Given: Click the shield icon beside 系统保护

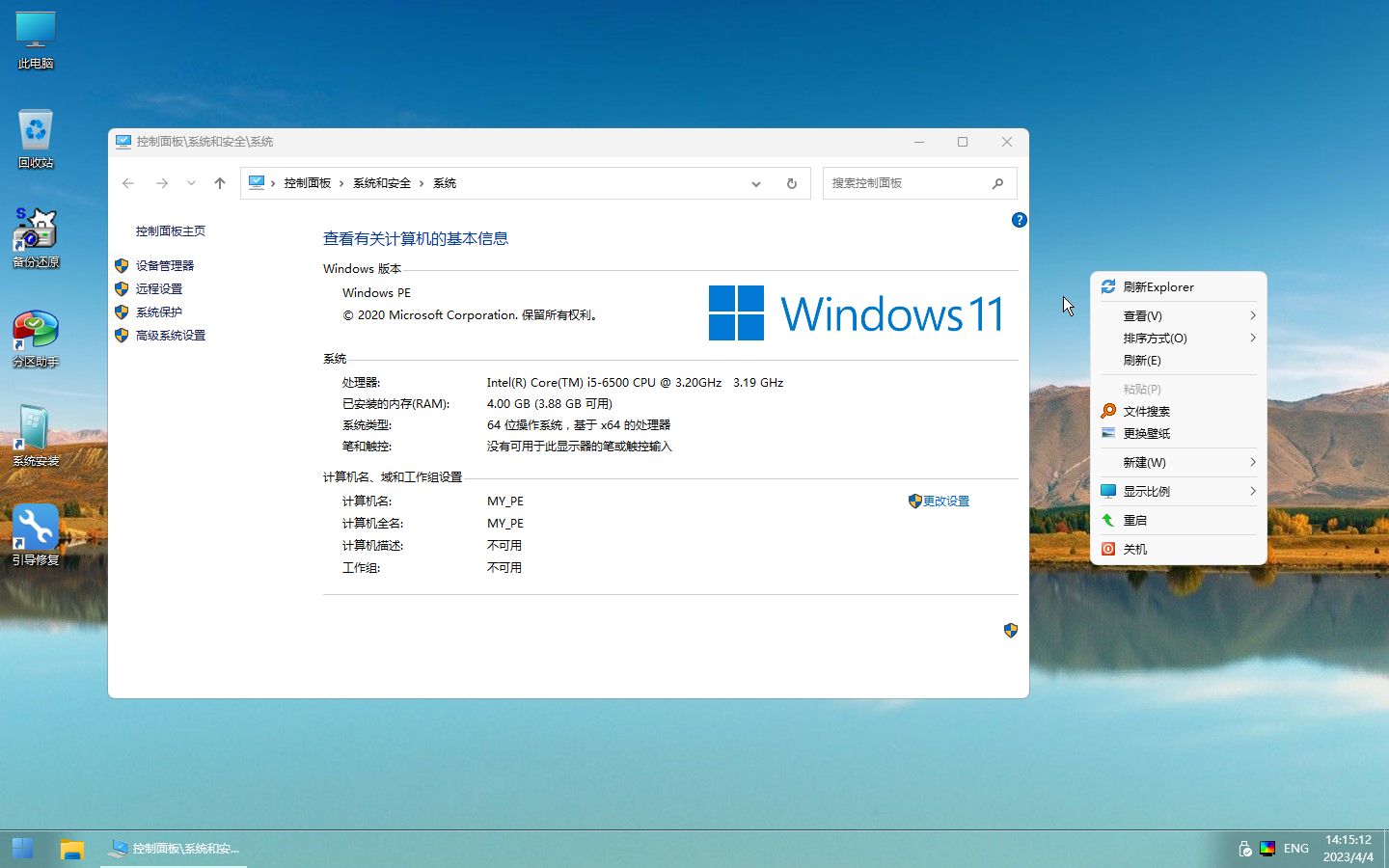Looking at the screenshot, I should coord(122,312).
